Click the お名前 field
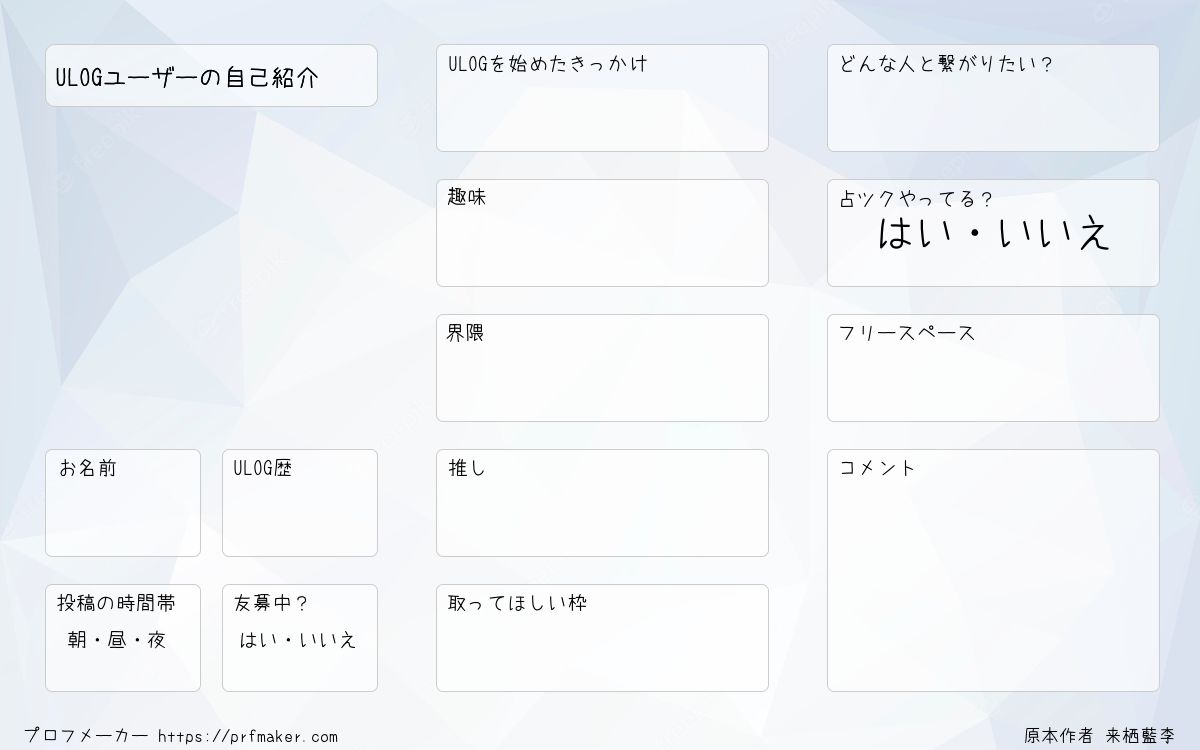Screen dimensions: 1200x750 [x=123, y=503]
